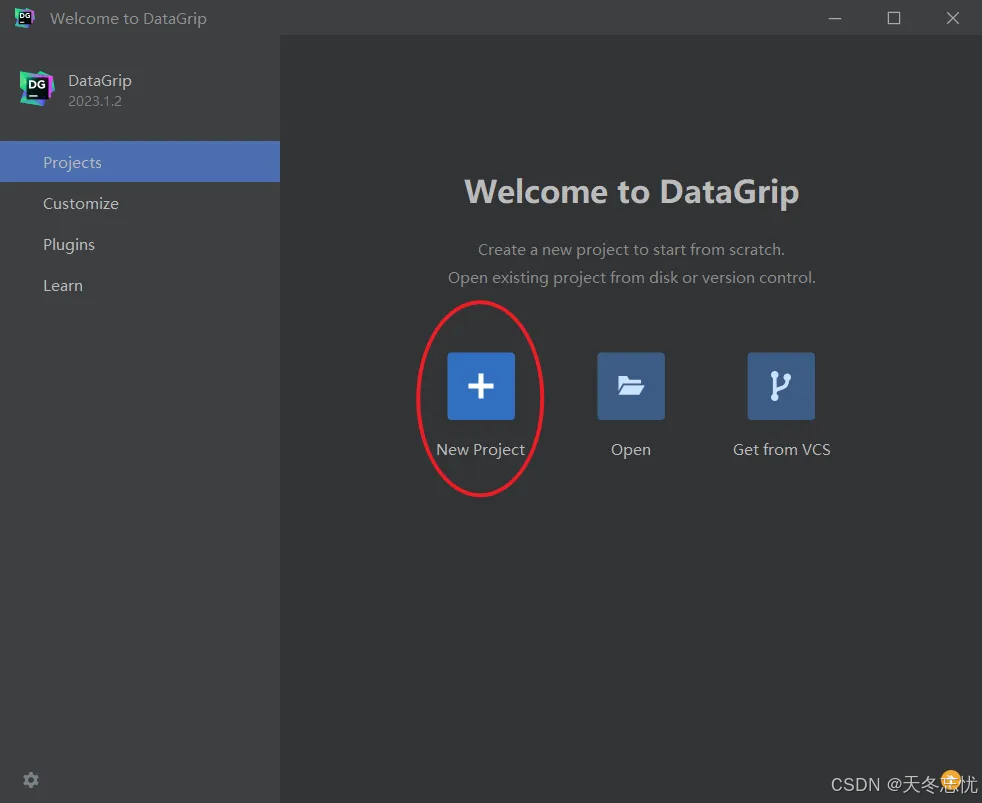The image size is (982, 803).
Task: Click the Open label below the folder icon
Action: pyautogui.click(x=631, y=449)
